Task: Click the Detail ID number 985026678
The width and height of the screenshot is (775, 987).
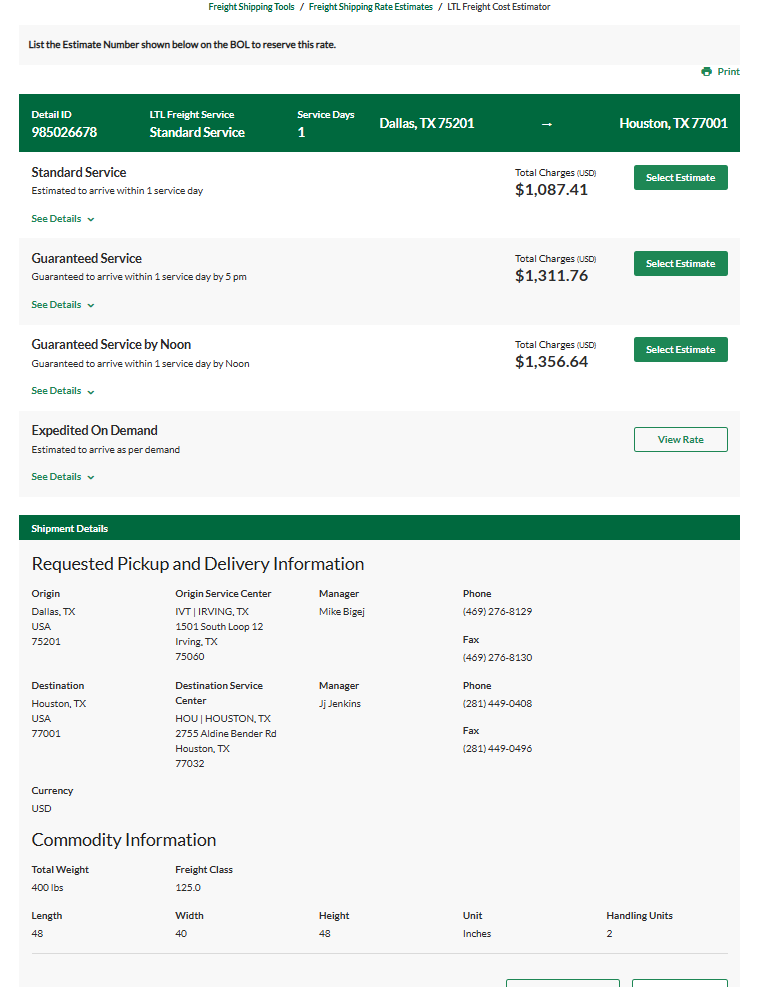Action: tap(64, 132)
